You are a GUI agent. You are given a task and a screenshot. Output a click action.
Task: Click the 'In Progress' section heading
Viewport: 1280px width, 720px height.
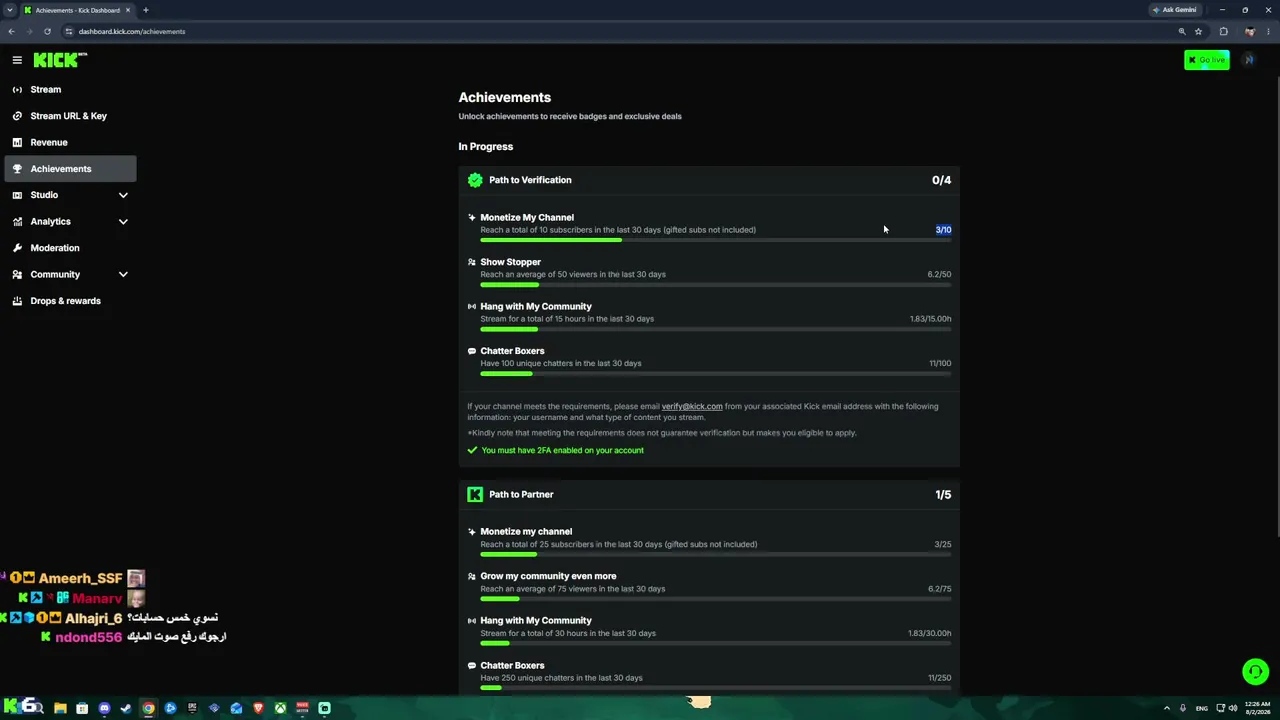pos(486,147)
